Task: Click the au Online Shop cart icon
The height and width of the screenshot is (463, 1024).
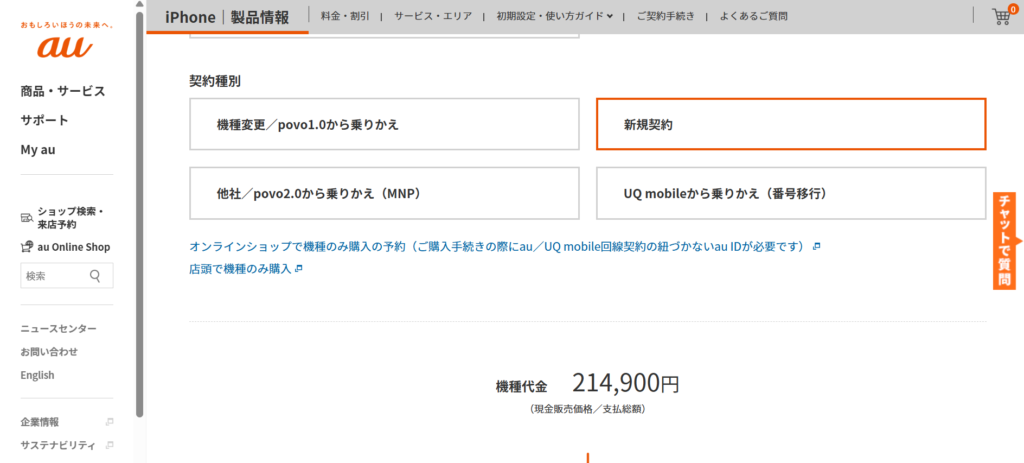Action: [x=27, y=247]
